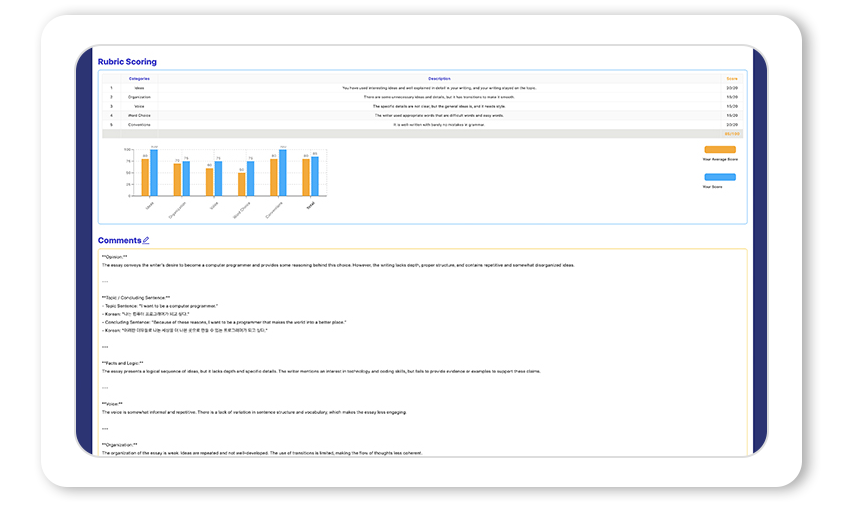Click the orange Score column header

[x=731, y=79]
